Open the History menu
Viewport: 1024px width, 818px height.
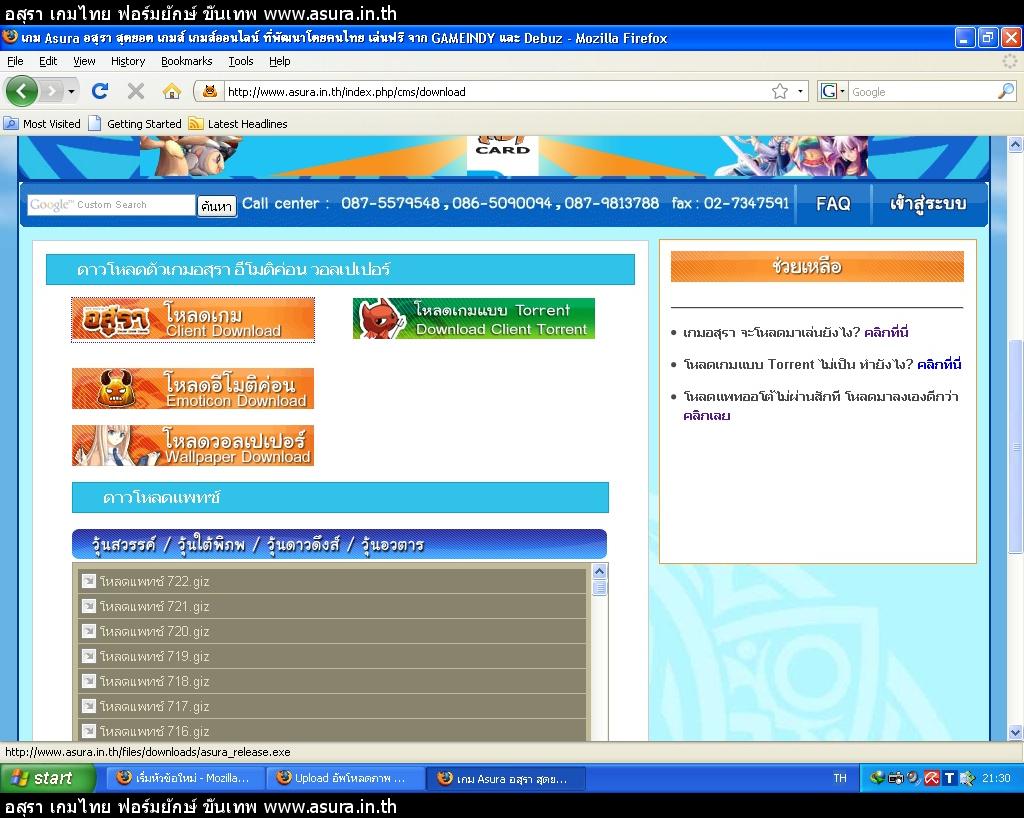tap(128, 61)
